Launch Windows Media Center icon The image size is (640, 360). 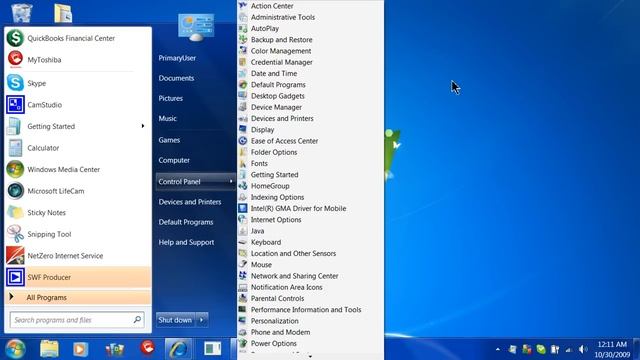(15, 169)
